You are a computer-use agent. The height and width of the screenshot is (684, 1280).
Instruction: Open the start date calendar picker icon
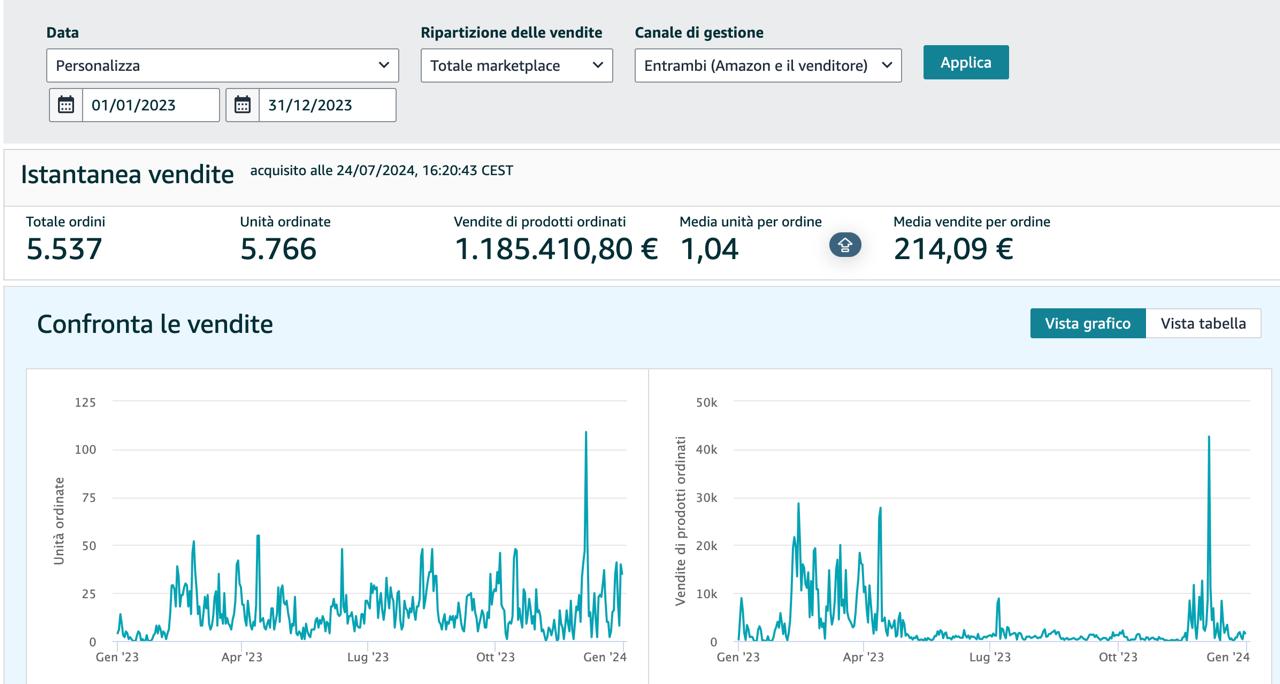[66, 105]
